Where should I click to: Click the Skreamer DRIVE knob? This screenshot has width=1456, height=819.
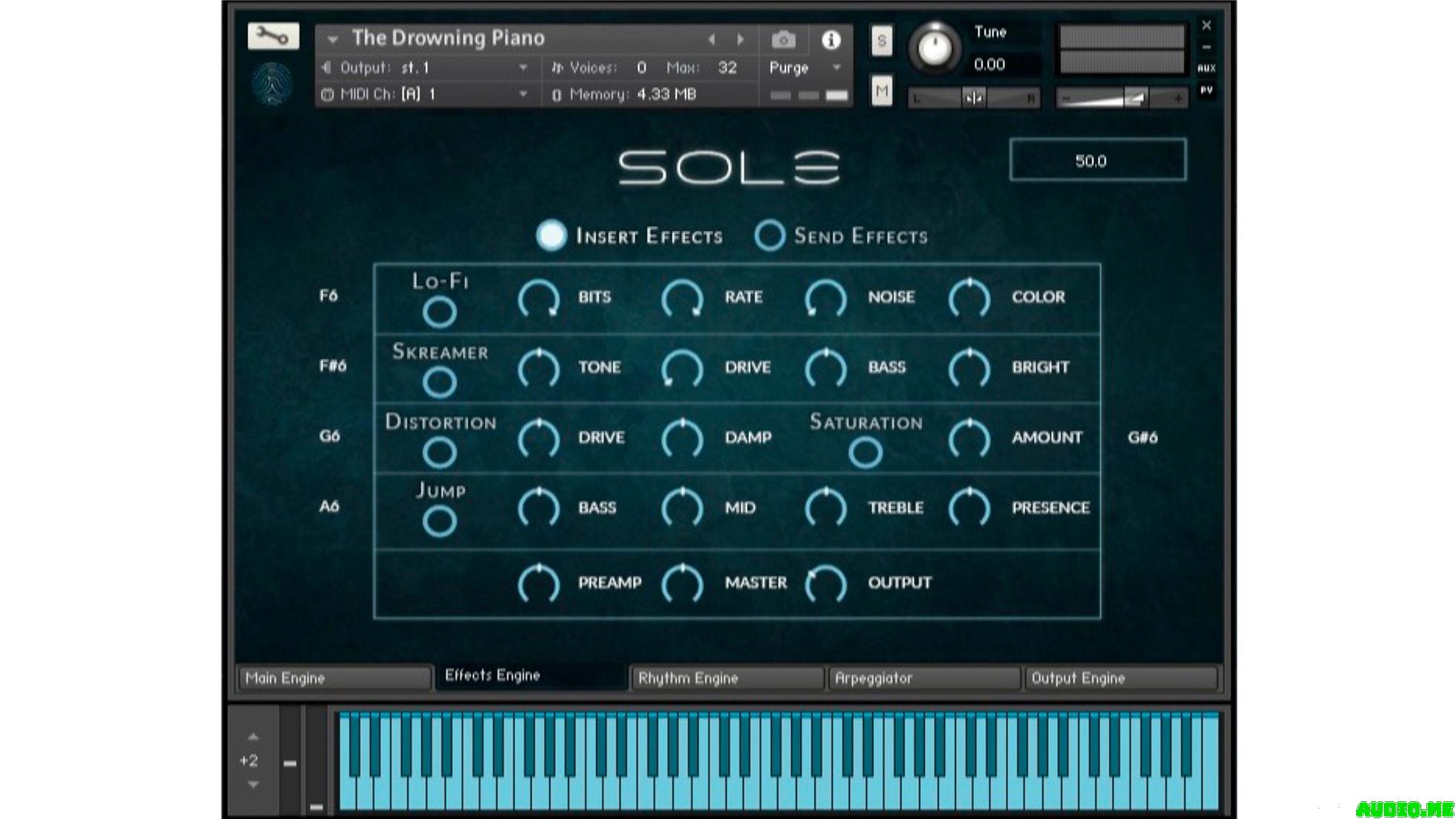point(682,368)
